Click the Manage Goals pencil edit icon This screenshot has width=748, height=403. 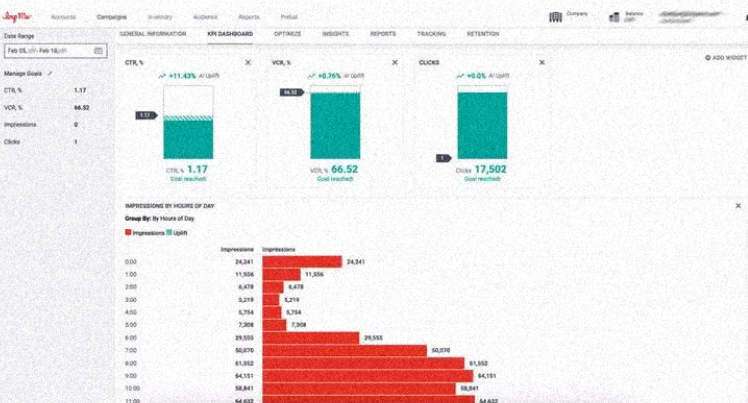[51, 74]
